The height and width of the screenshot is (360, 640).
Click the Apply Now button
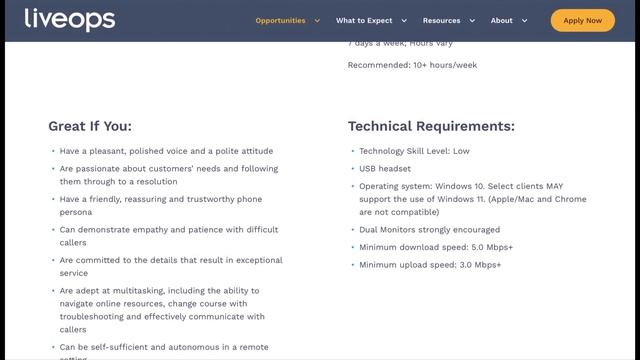[x=582, y=20]
